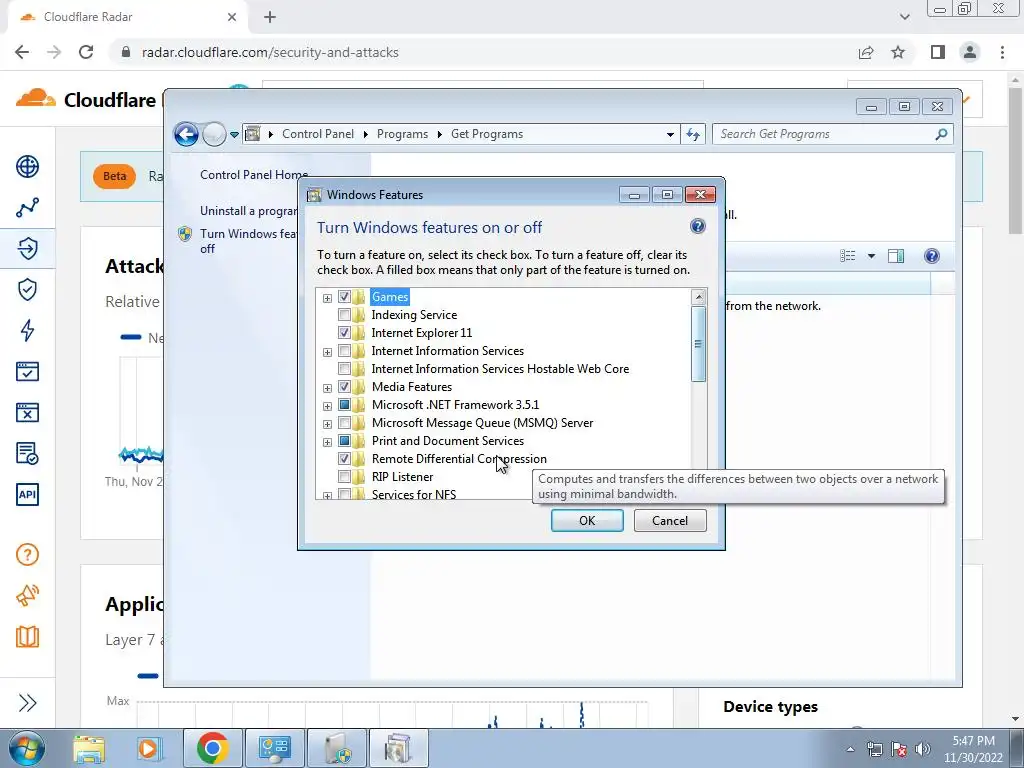Screen dimensions: 1024x768
Task: Open the Chrome three-dot menu
Action: click(x=1002, y=52)
